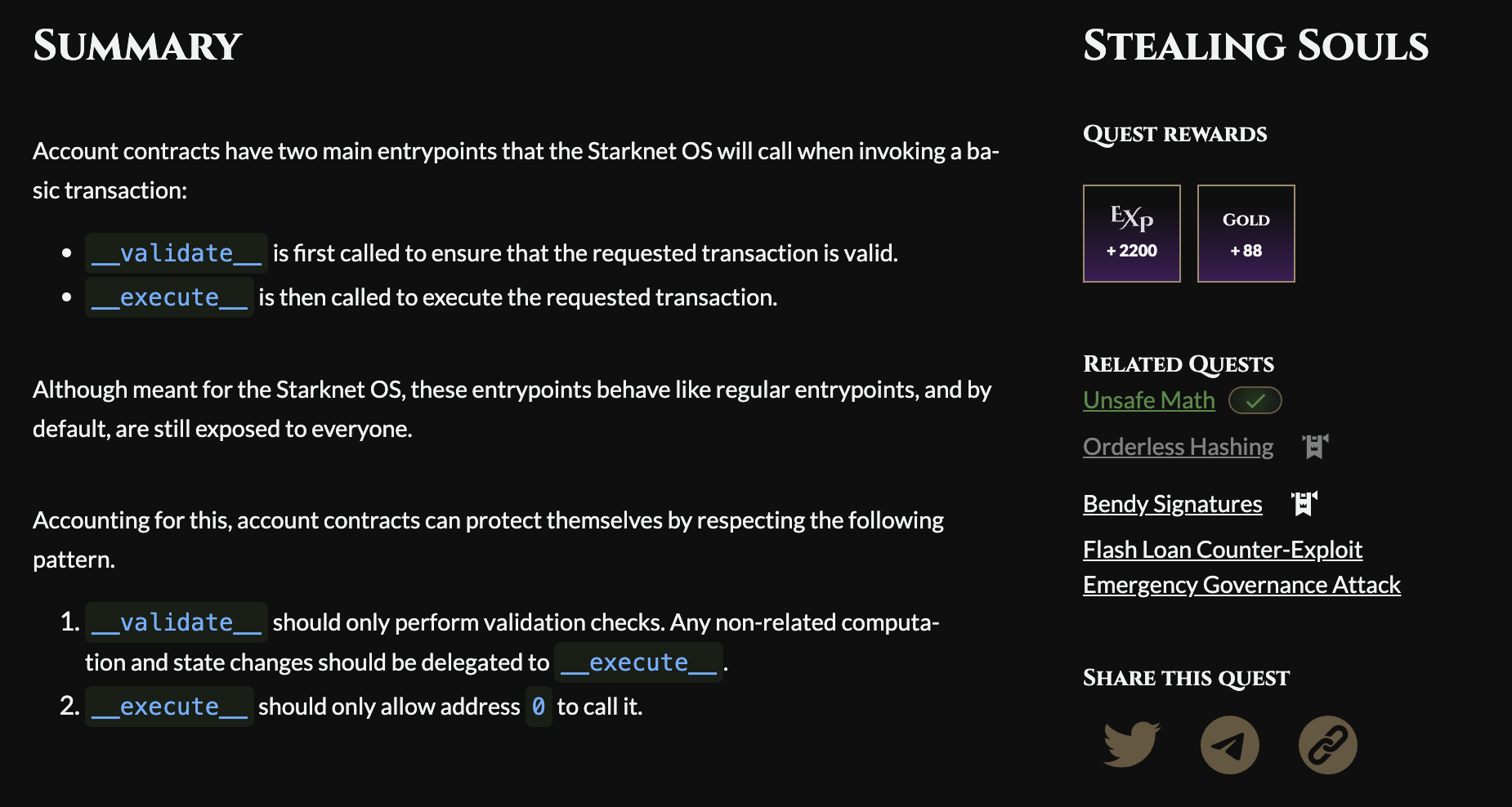
Task: Open the Unsafe Math related quest
Action: pos(1148,400)
